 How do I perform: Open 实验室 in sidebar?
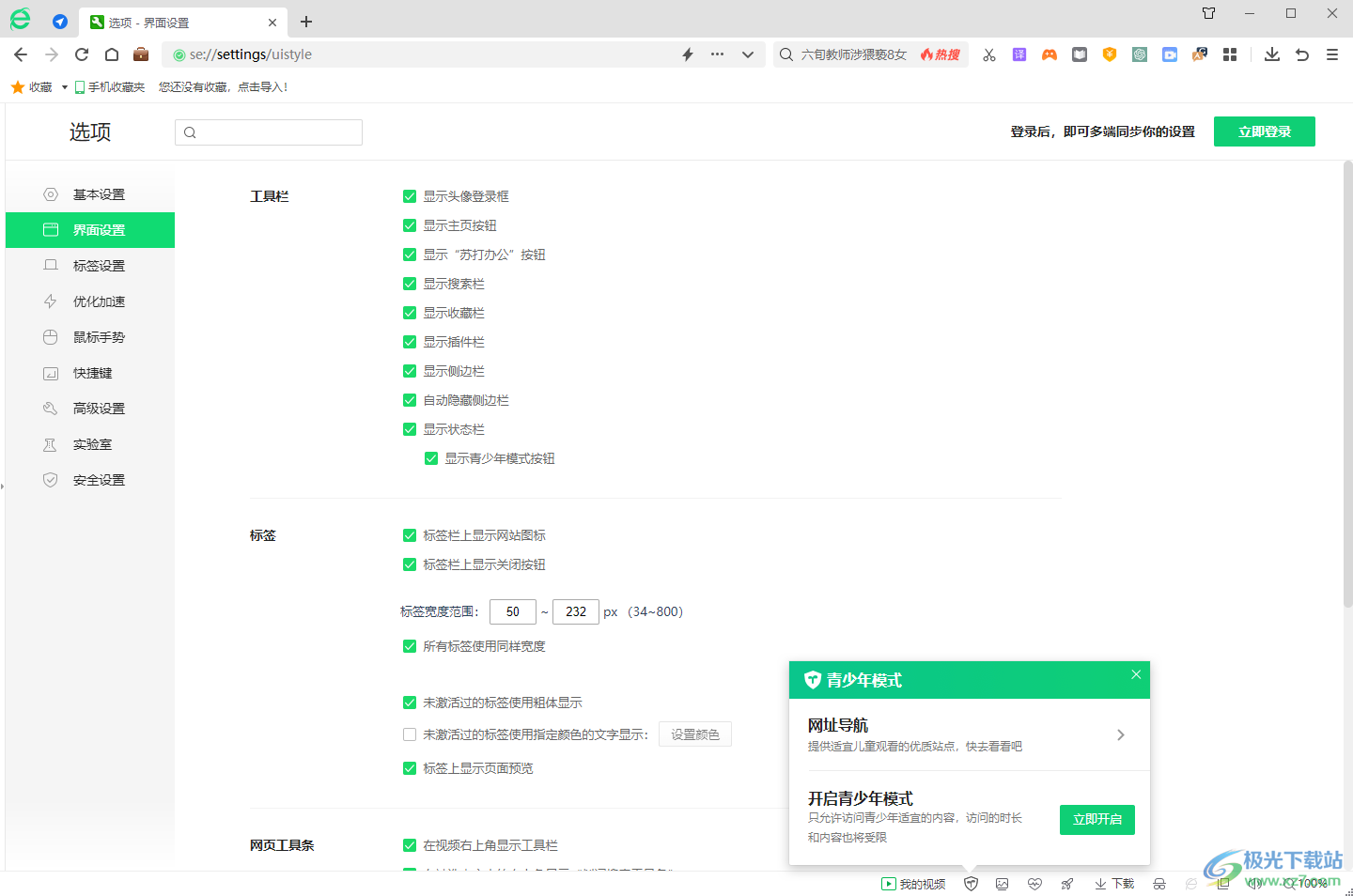click(x=90, y=444)
